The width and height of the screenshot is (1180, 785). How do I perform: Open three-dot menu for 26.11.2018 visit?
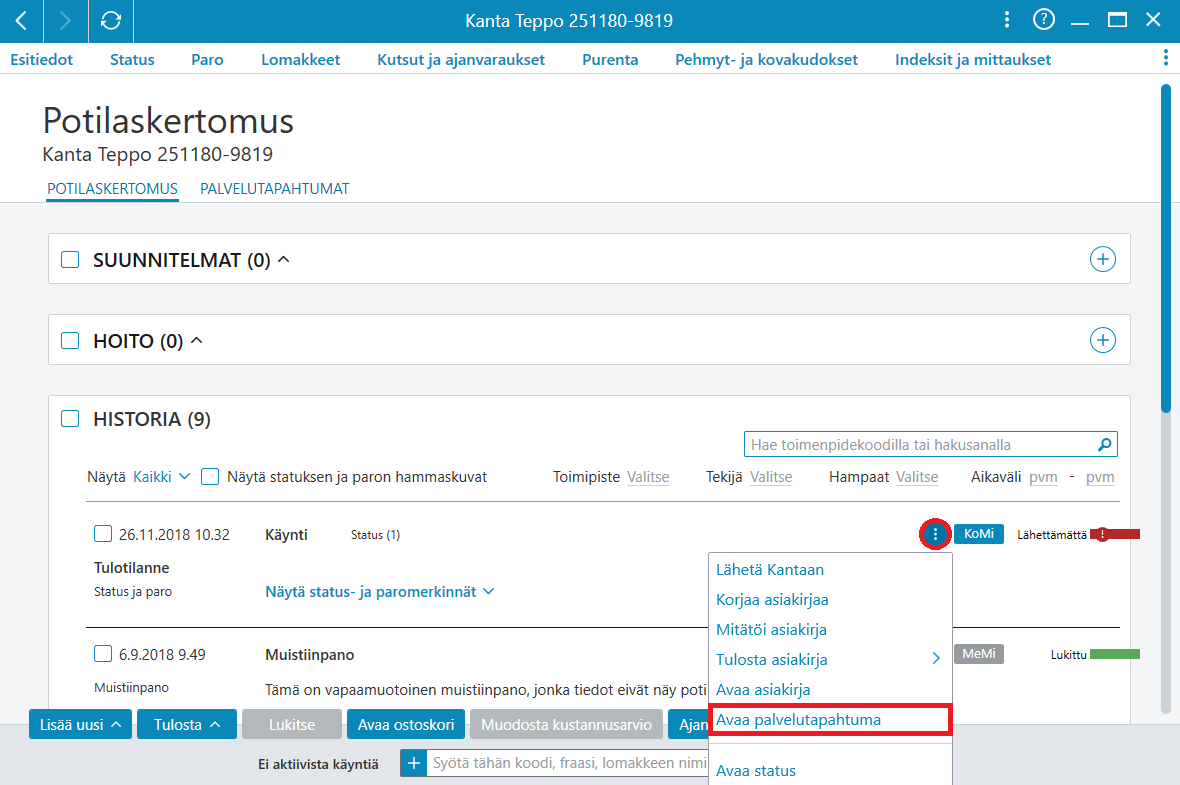click(935, 534)
